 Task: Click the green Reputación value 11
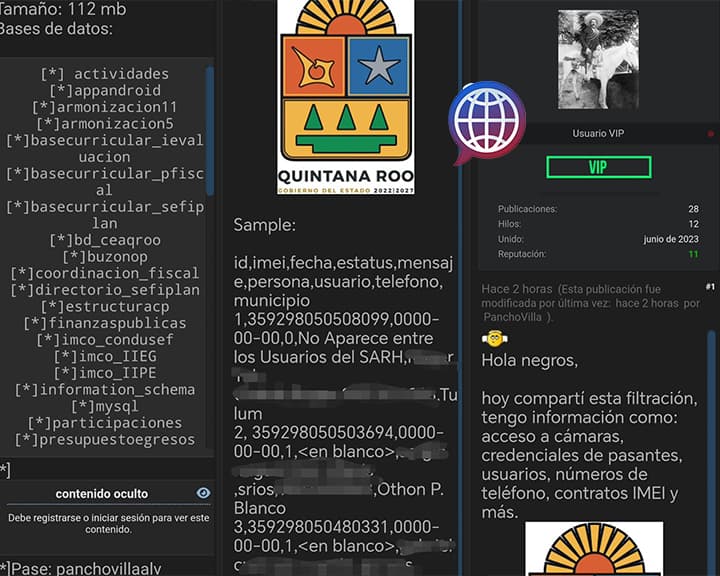[x=693, y=254]
